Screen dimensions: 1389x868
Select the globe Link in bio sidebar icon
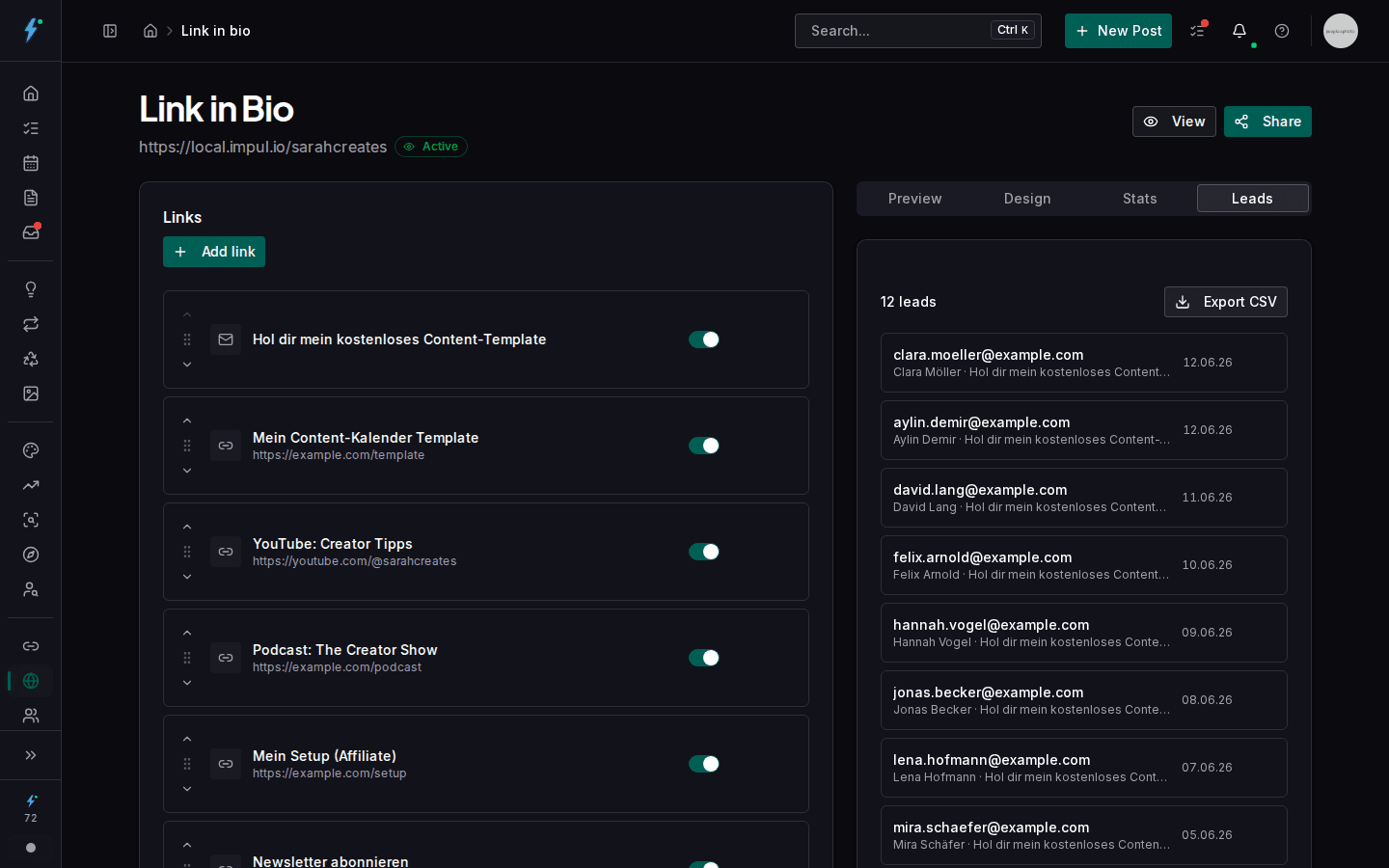[x=31, y=681]
